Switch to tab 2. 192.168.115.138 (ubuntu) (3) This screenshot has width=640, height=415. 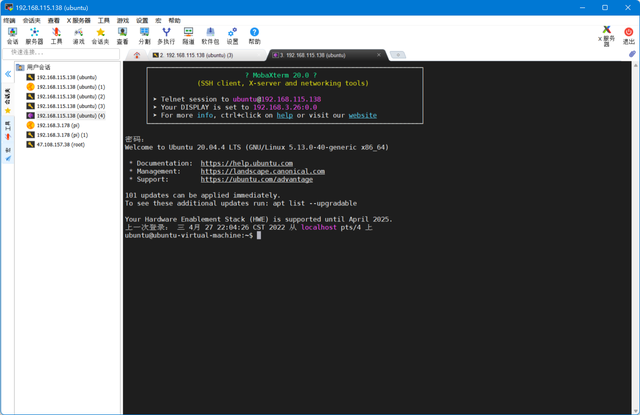pyautogui.click(x=206, y=55)
